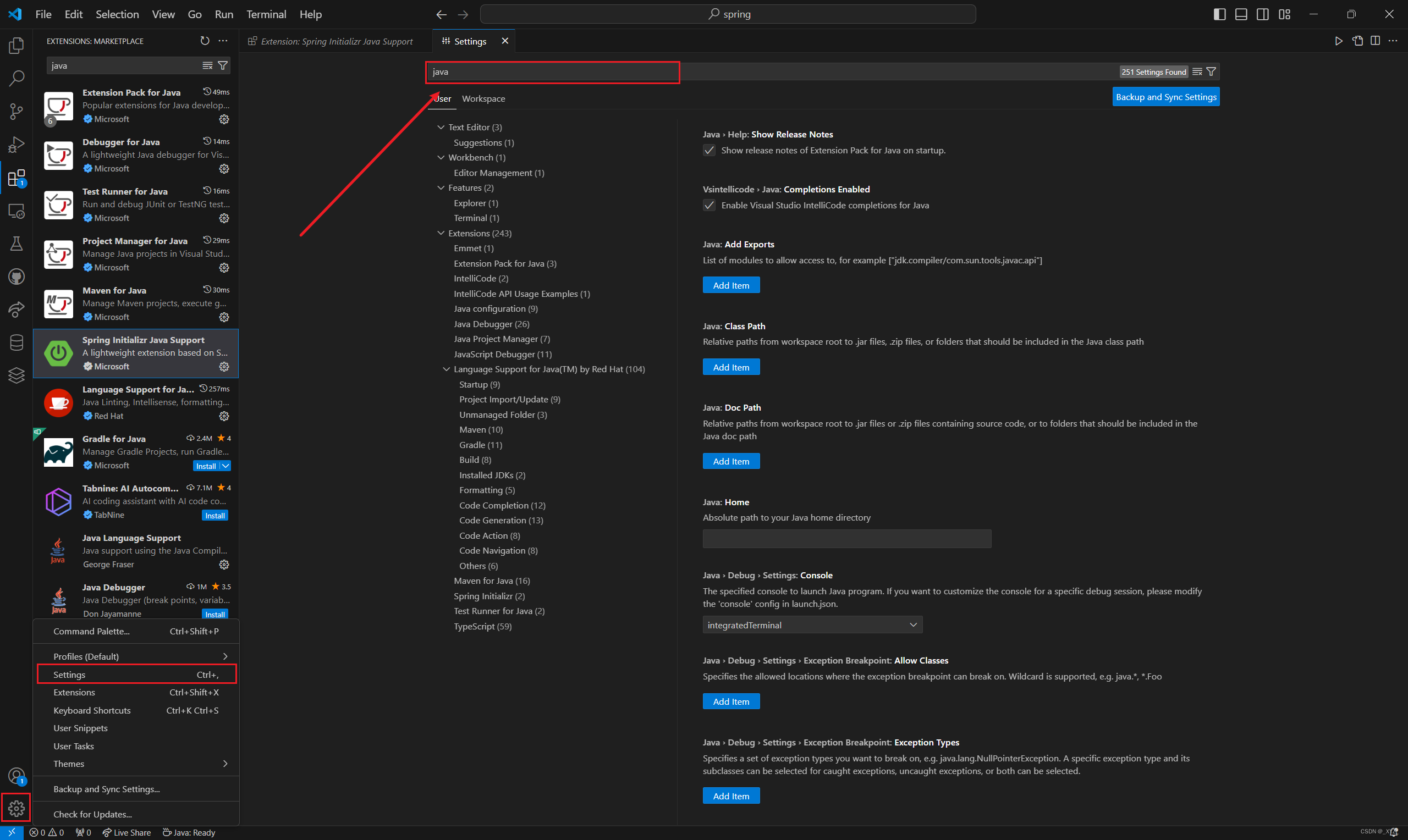Click Java: Ready status bar item
The image size is (1408, 840).
click(189, 833)
